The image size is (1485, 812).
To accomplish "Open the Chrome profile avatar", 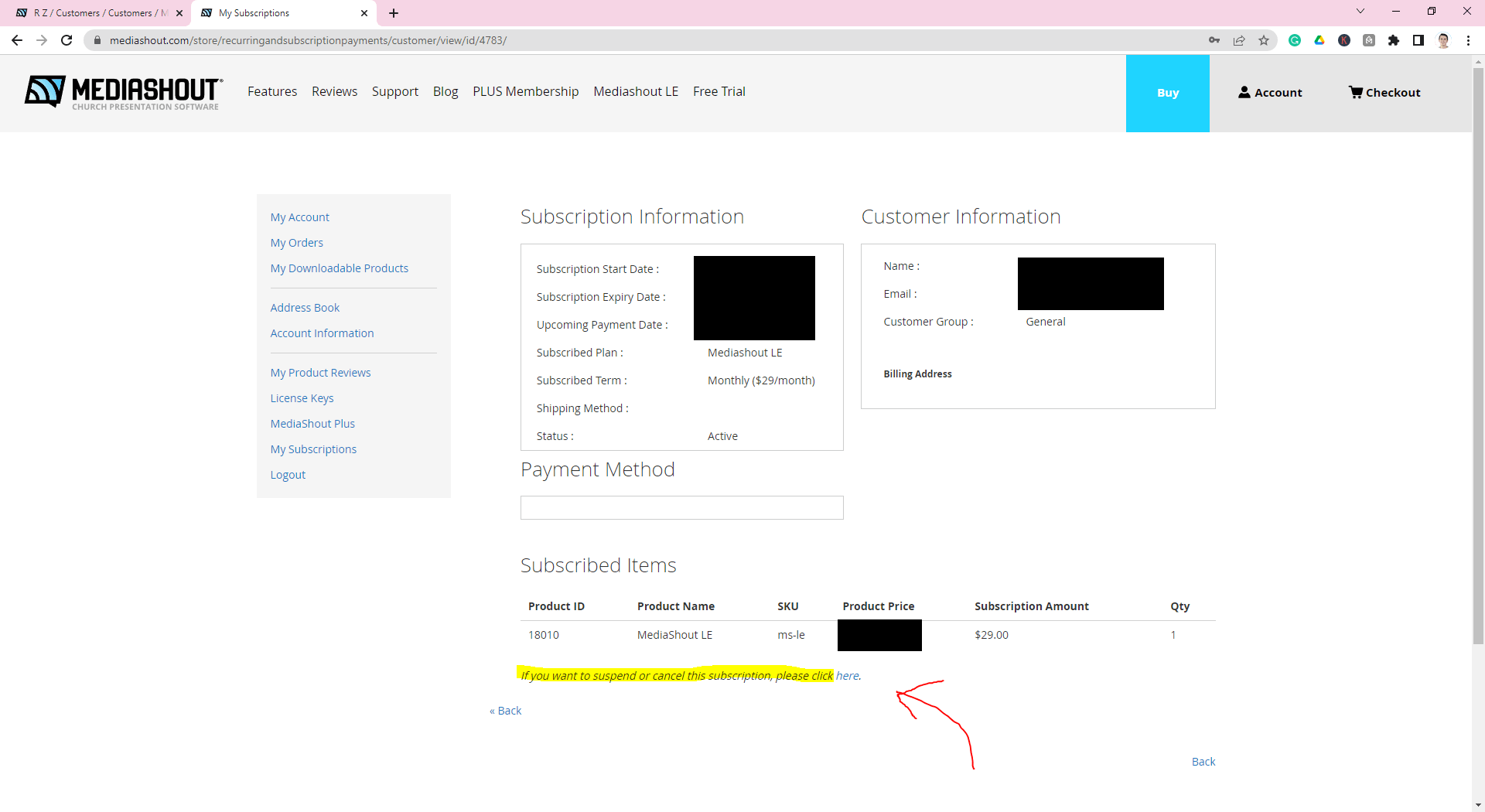I will tap(1443, 40).
